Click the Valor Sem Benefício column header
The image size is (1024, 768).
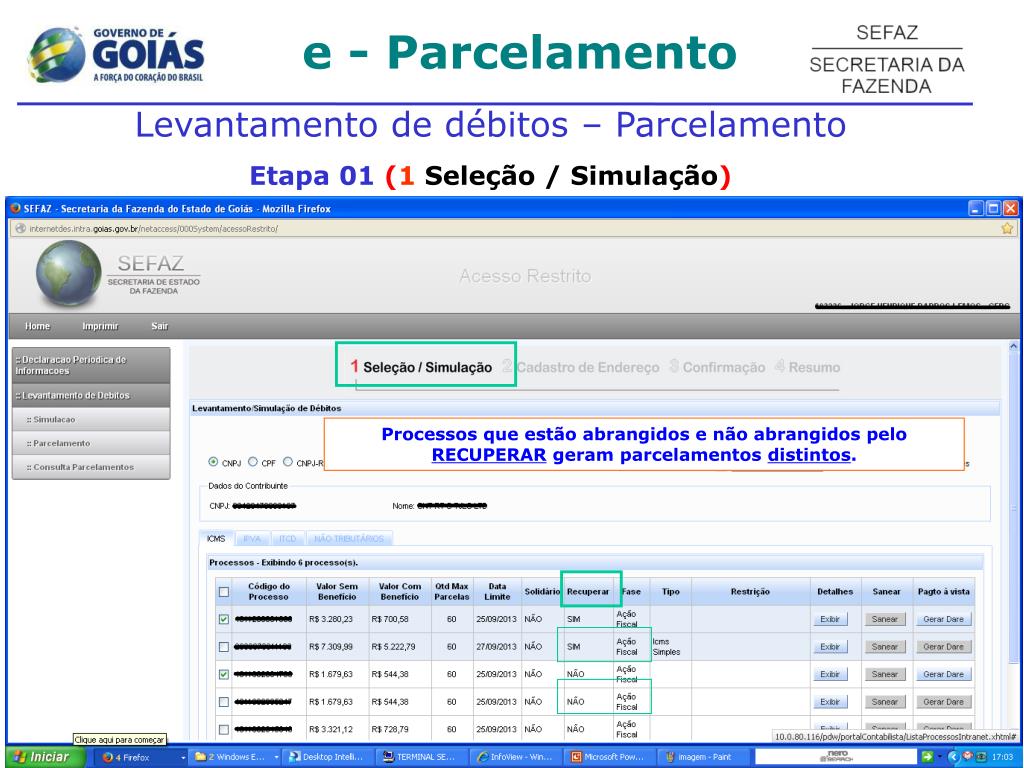(x=337, y=592)
